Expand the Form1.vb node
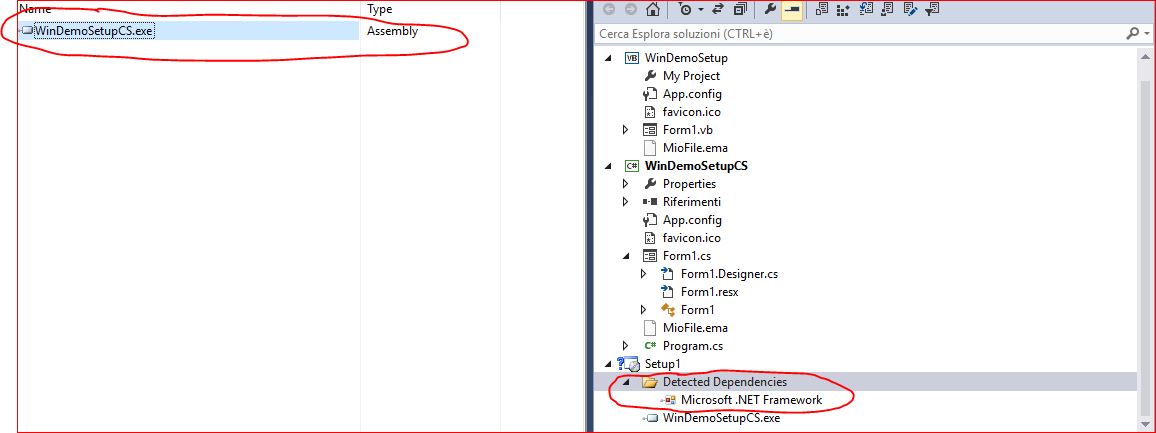Screen dimensions: 1156x433 [626, 130]
